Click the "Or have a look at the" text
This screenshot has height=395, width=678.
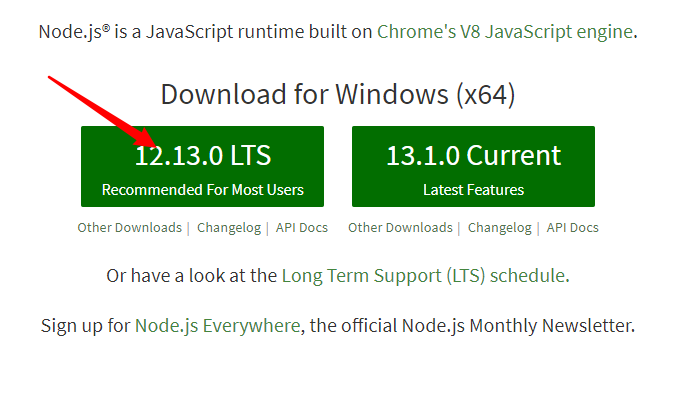coord(192,276)
